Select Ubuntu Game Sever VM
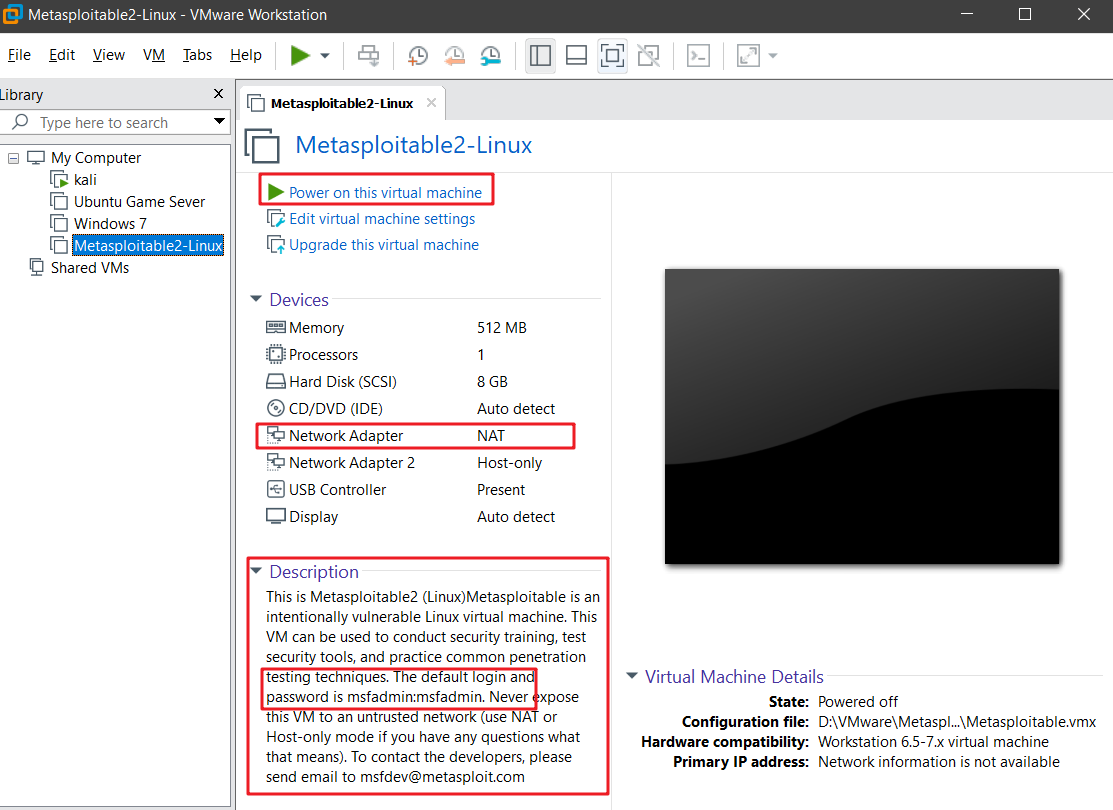The image size is (1113, 810). [x=139, y=202]
